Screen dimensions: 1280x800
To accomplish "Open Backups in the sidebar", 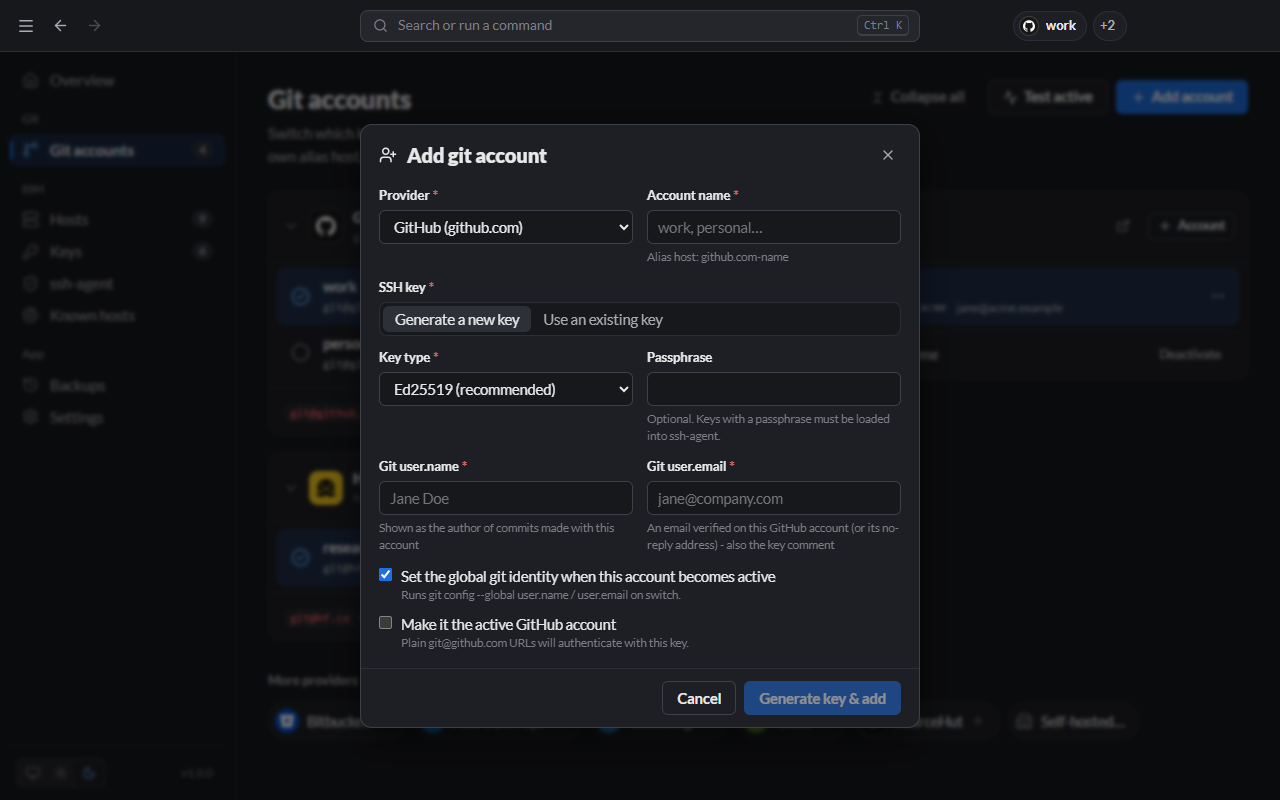I will point(117,385).
